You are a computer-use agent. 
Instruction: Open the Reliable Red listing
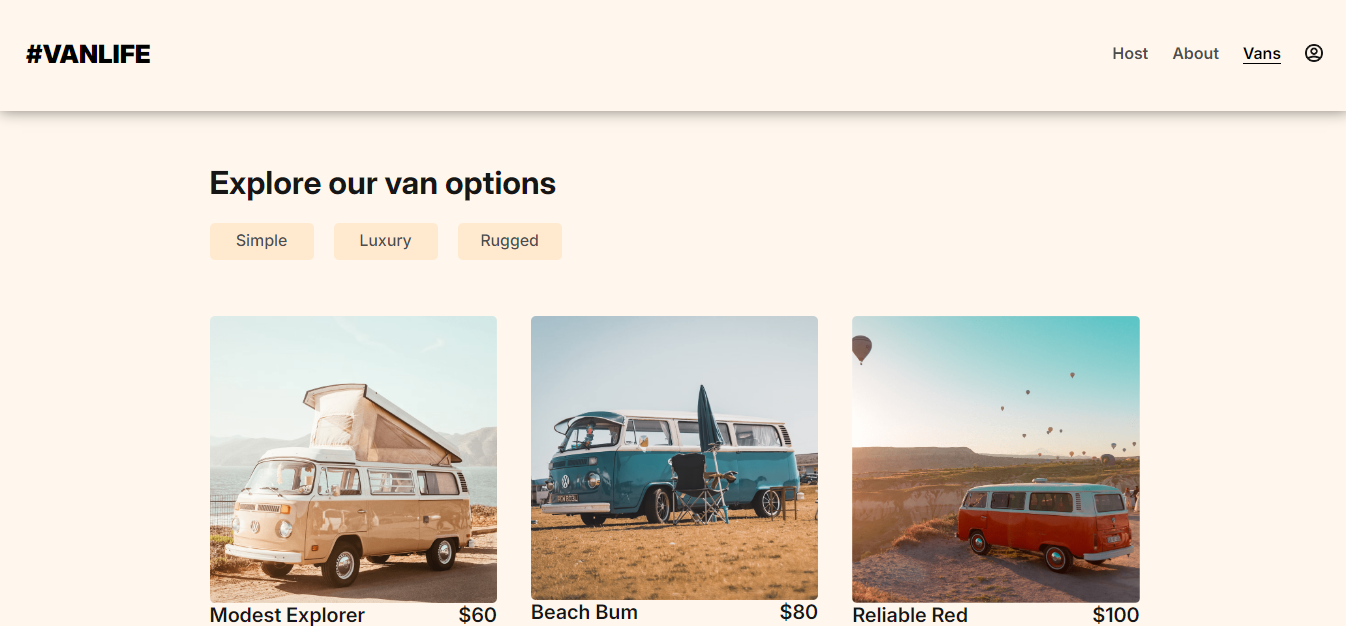click(x=910, y=615)
